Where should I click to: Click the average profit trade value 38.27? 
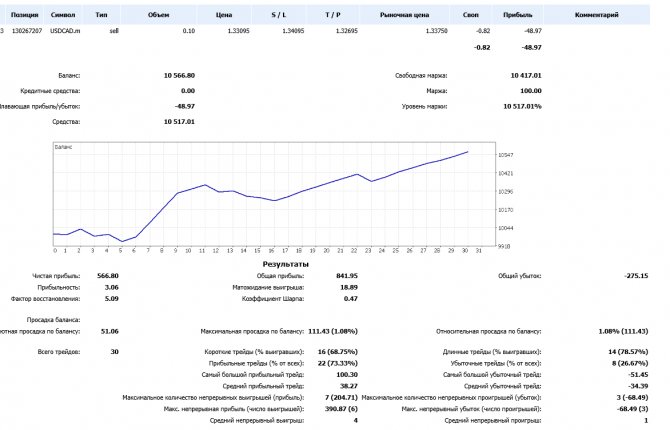[x=349, y=386]
